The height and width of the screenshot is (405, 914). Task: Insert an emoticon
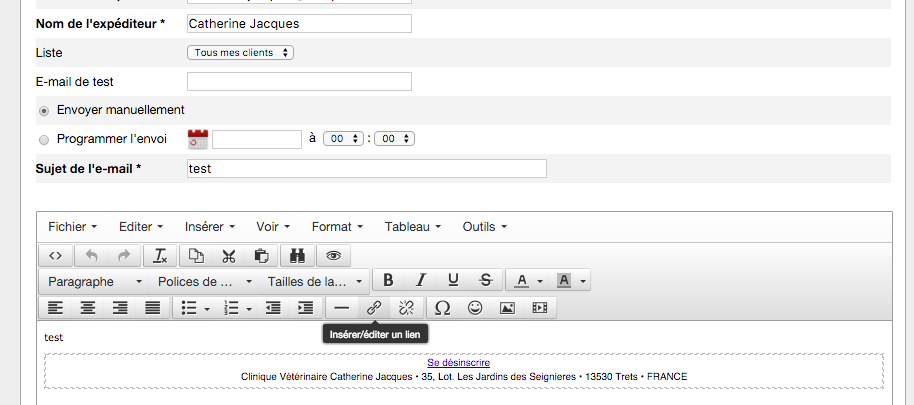click(x=476, y=308)
